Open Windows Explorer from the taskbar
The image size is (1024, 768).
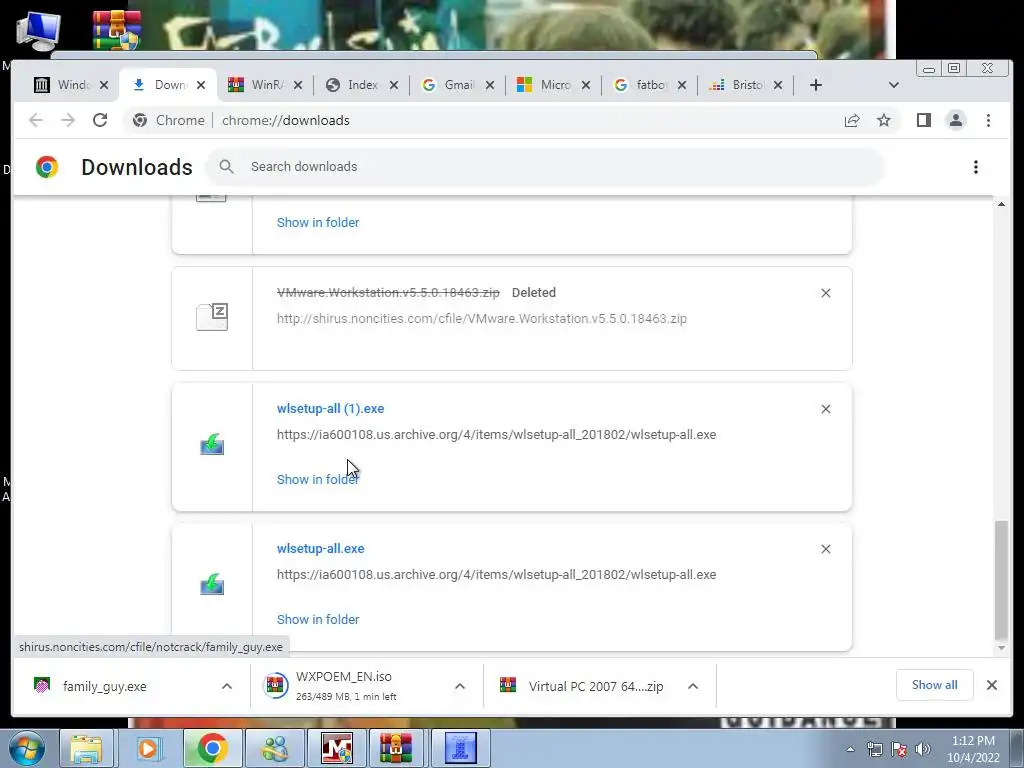coord(86,748)
